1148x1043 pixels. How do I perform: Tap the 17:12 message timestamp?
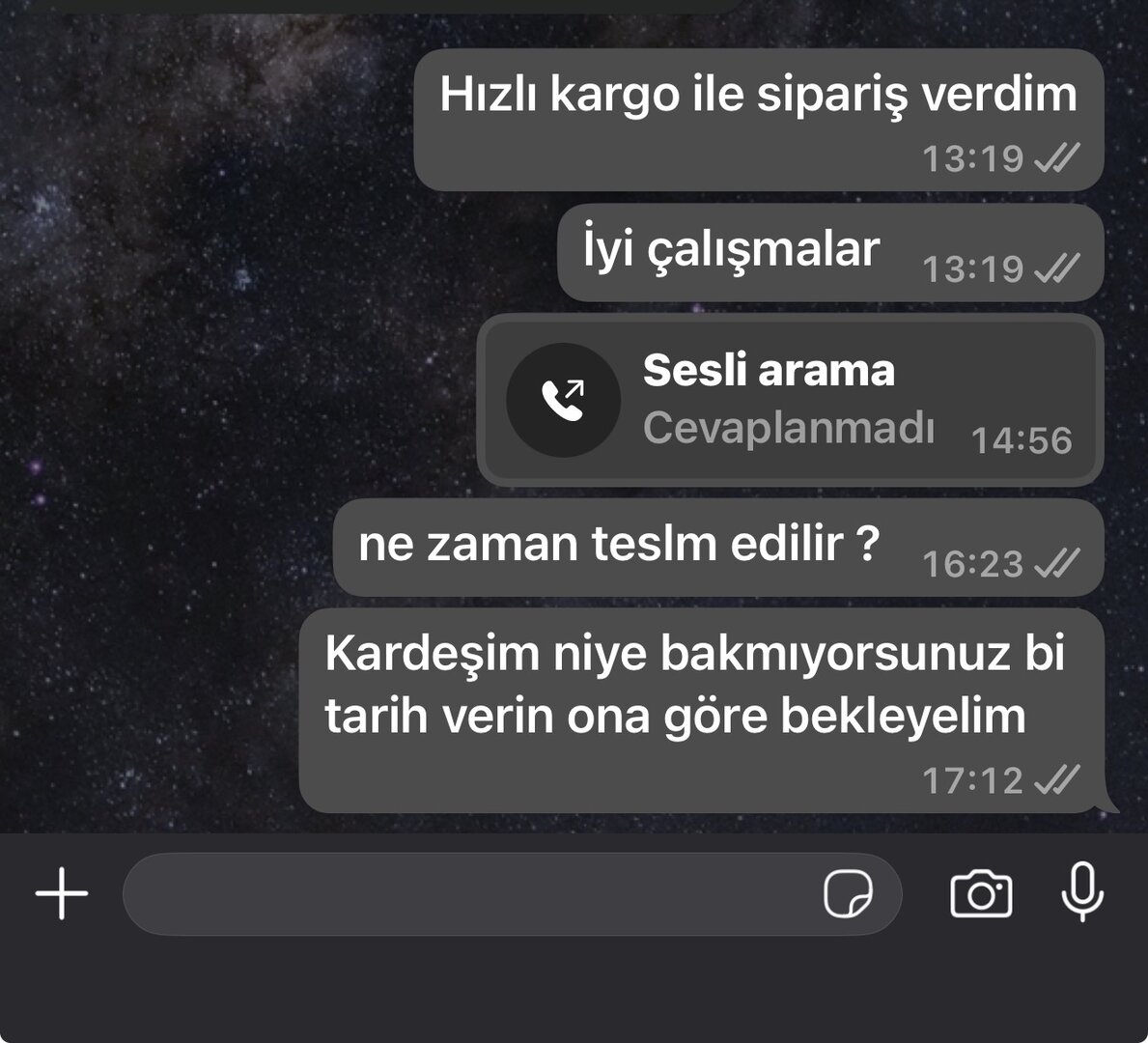point(972,780)
